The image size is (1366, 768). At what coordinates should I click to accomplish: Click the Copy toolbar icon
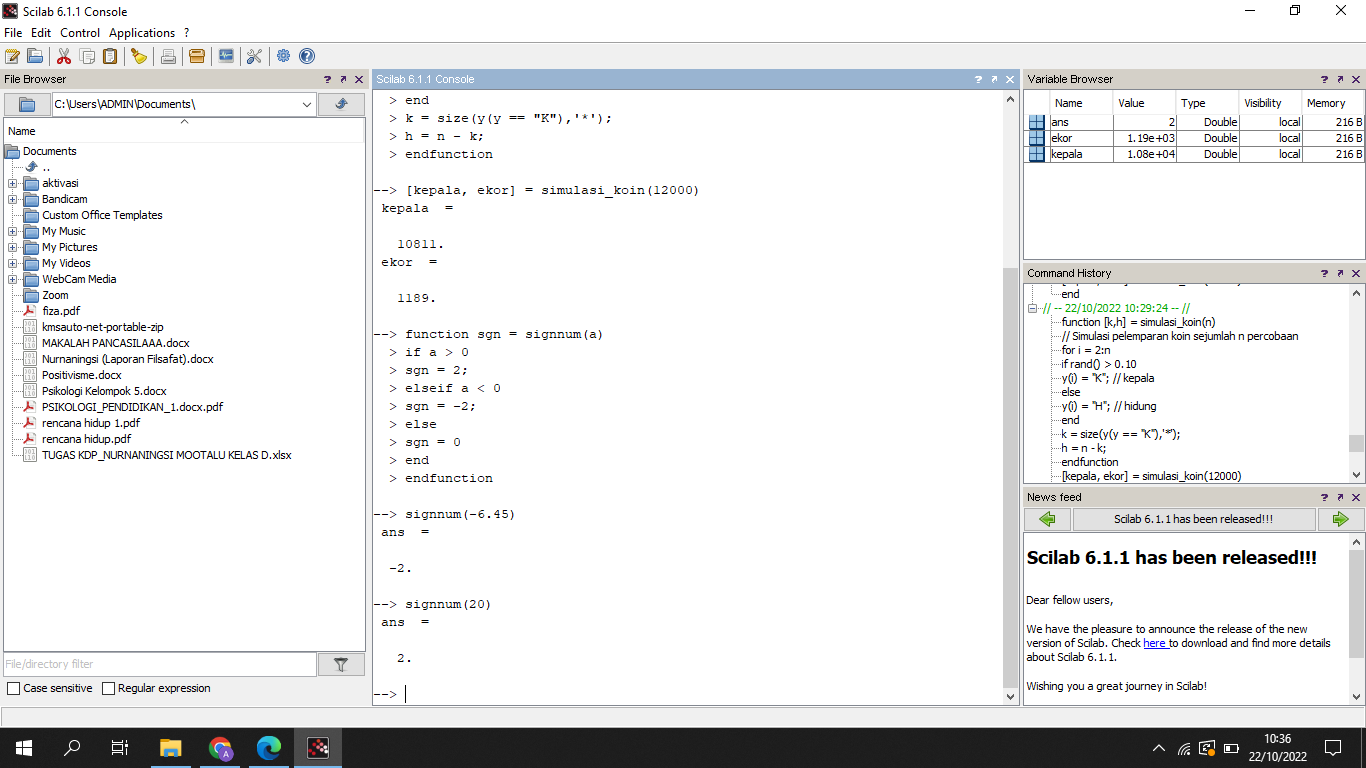[87, 56]
